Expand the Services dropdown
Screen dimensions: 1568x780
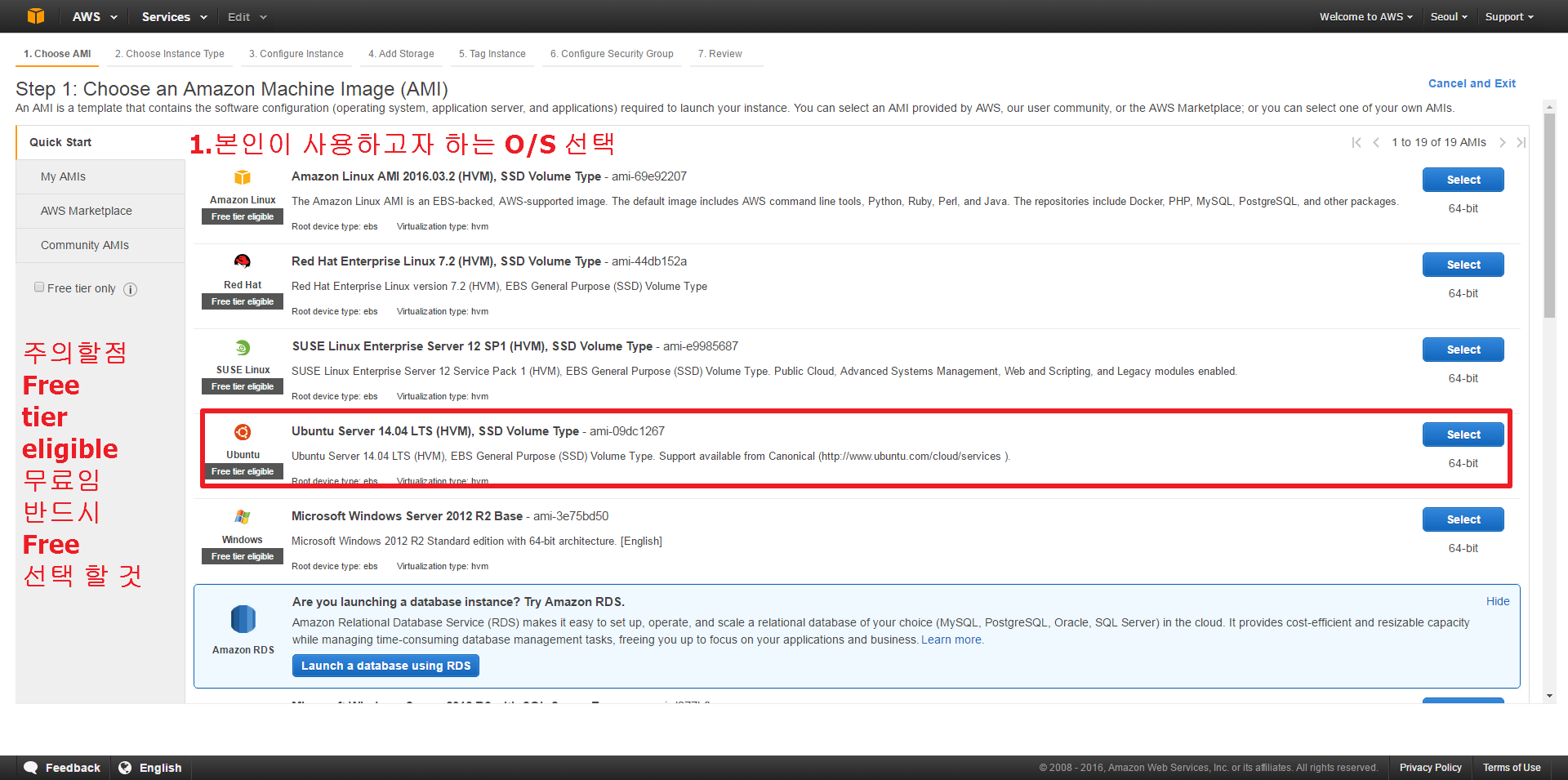tap(175, 16)
